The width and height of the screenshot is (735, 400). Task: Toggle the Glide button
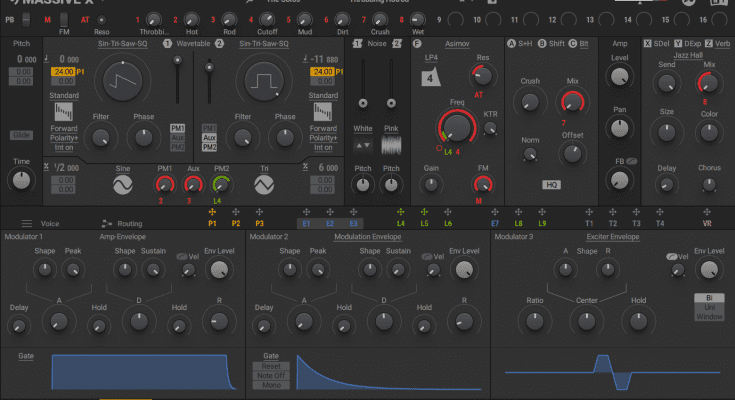point(21,135)
